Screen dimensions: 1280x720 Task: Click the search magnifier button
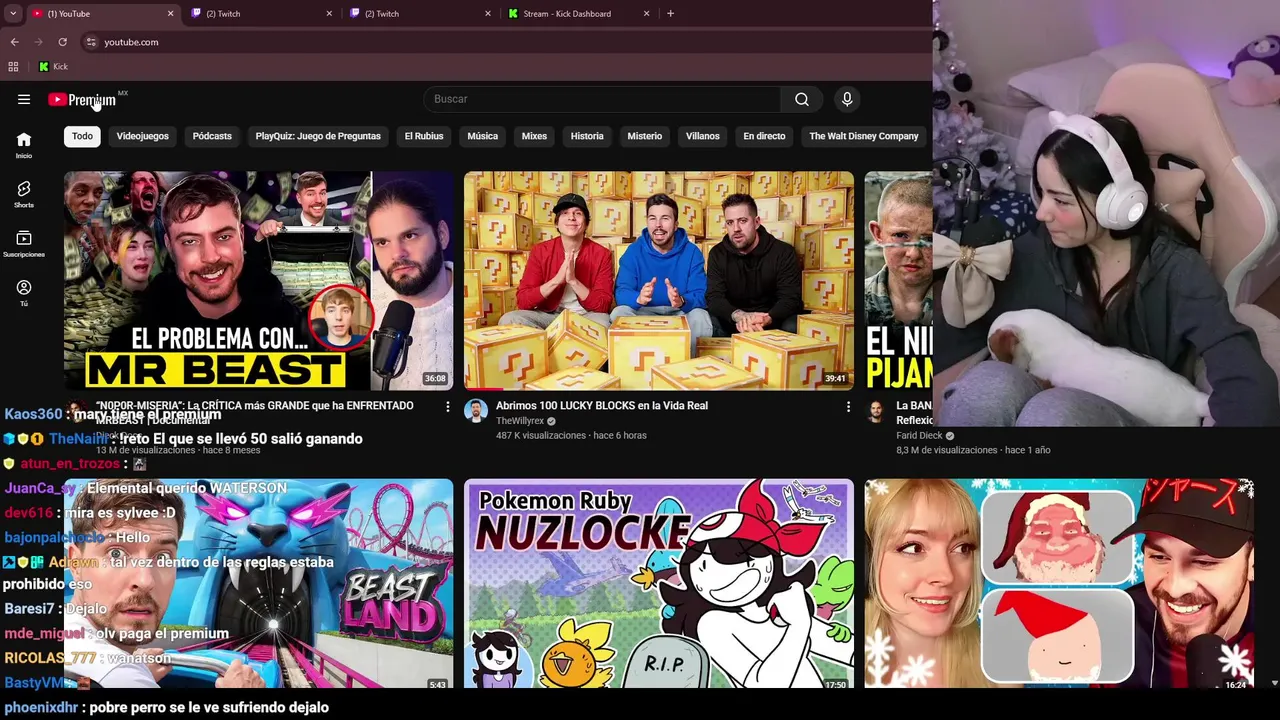click(802, 99)
